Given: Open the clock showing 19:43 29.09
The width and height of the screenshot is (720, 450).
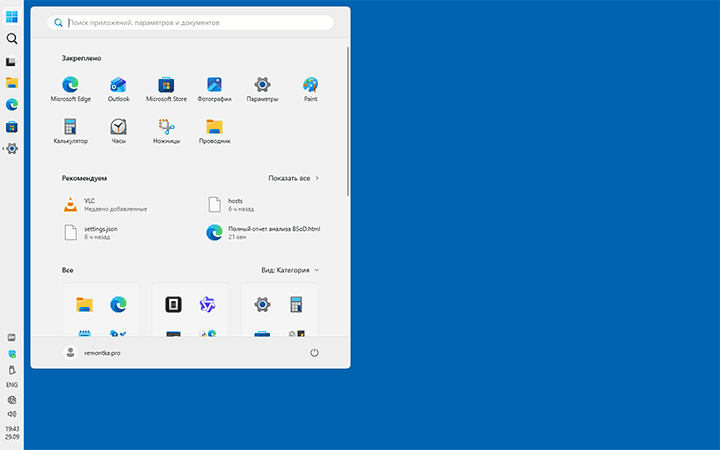Looking at the screenshot, I should click(x=12, y=433).
